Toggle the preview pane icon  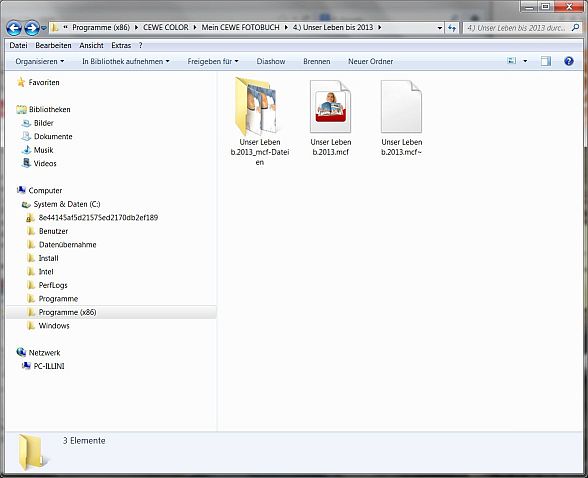click(546, 61)
